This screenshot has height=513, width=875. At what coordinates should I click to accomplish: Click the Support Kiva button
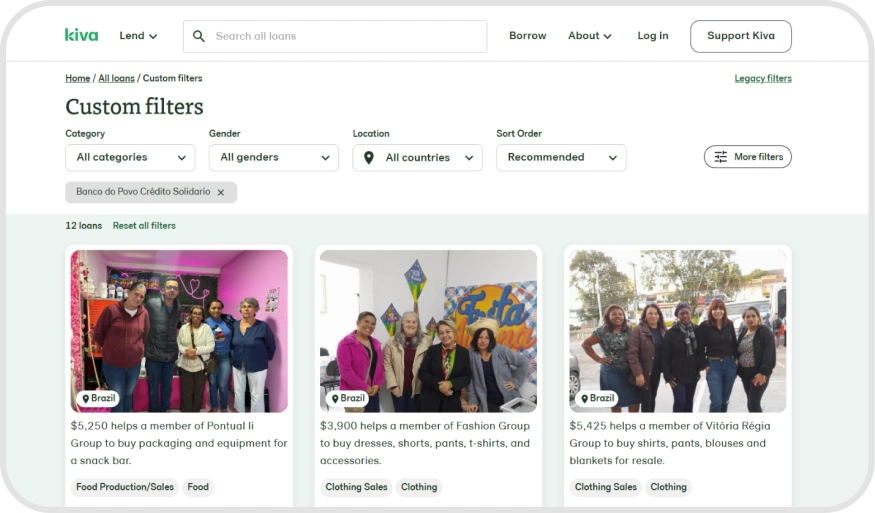point(741,36)
